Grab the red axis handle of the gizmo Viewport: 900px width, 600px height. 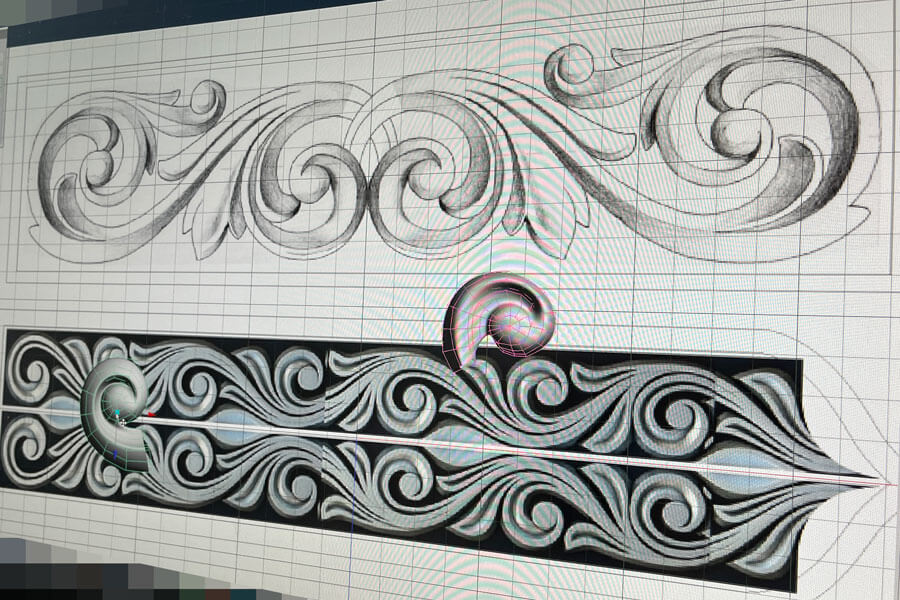click(152, 414)
